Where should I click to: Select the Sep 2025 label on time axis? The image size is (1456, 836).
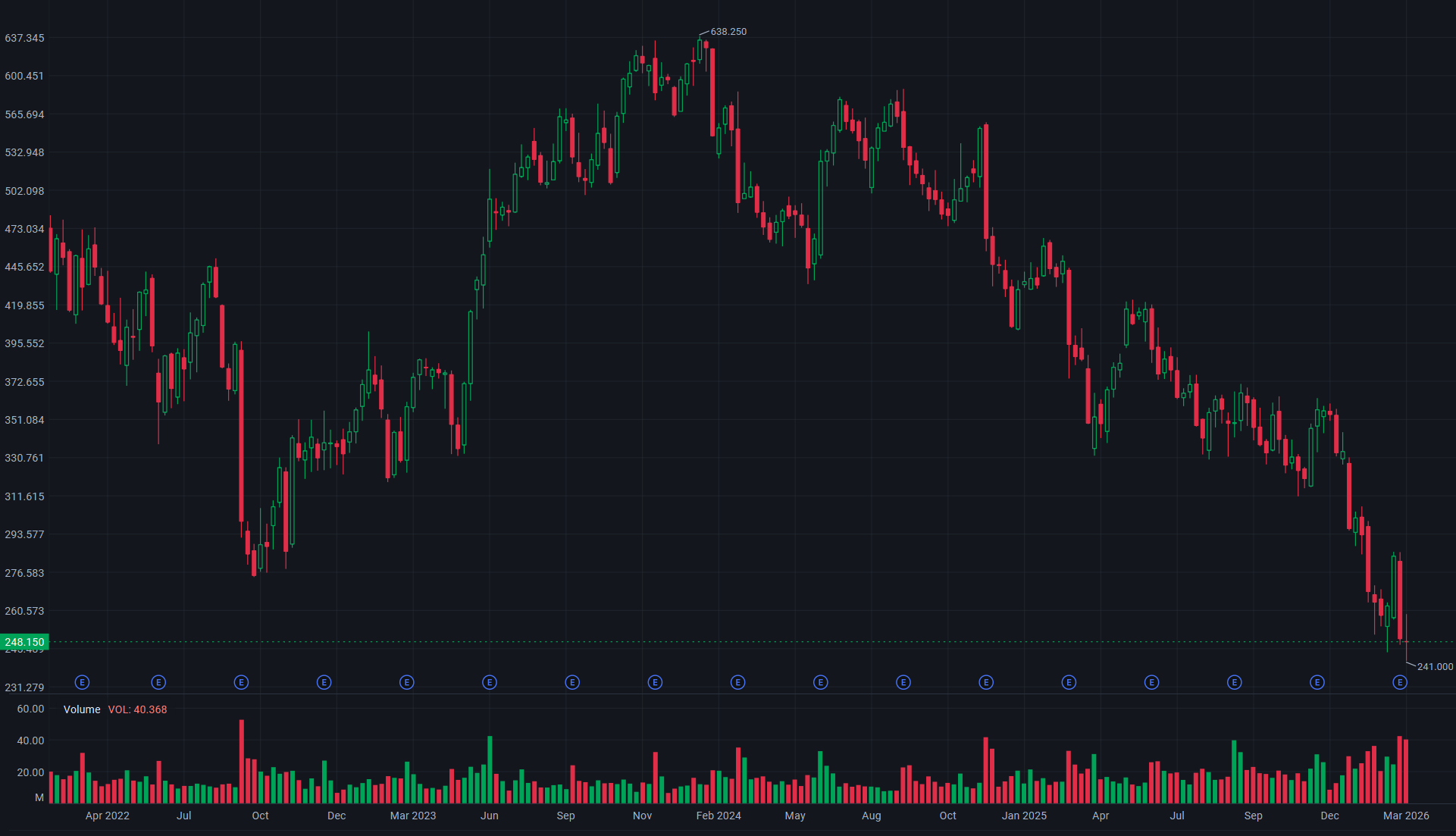tap(1253, 816)
